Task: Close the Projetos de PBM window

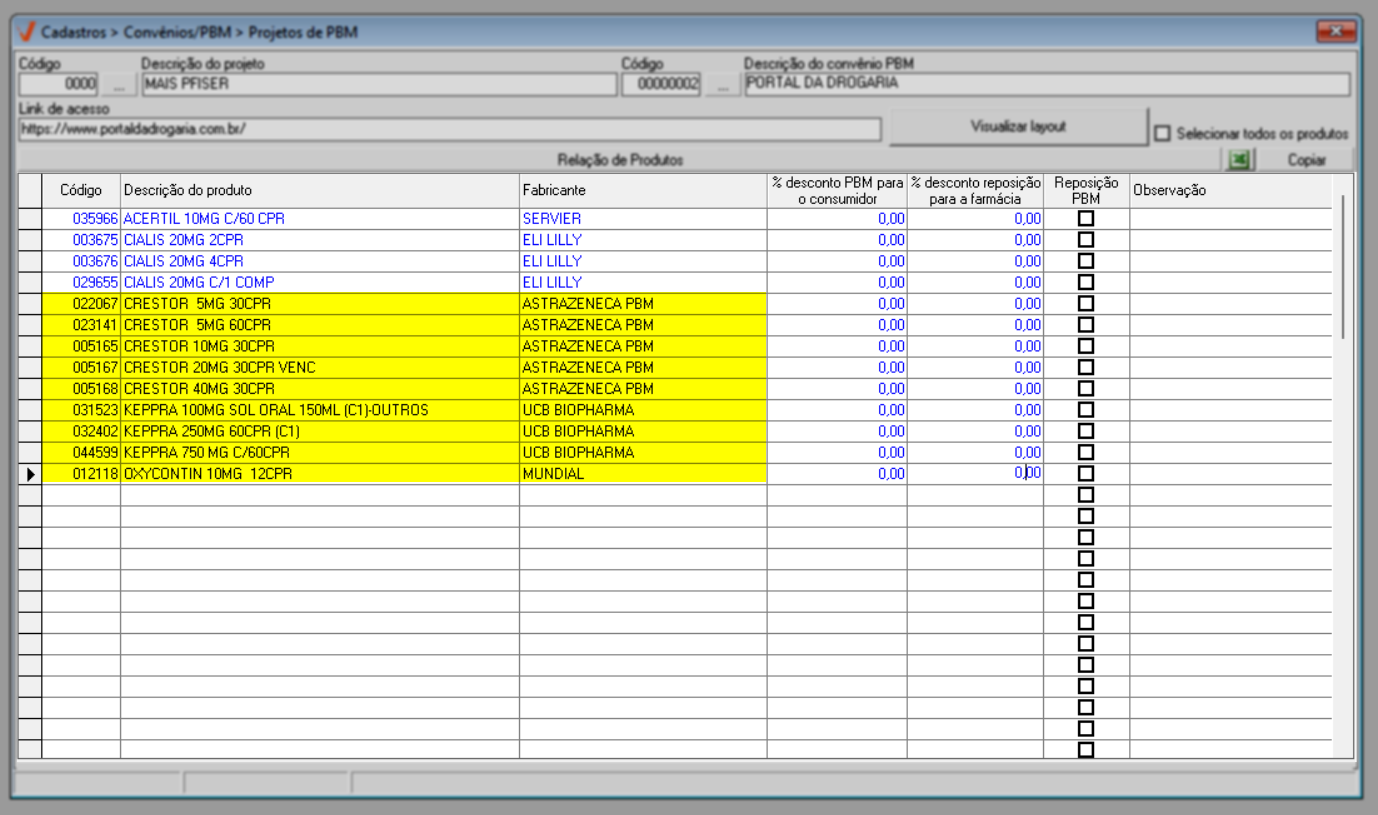Action: [1335, 32]
